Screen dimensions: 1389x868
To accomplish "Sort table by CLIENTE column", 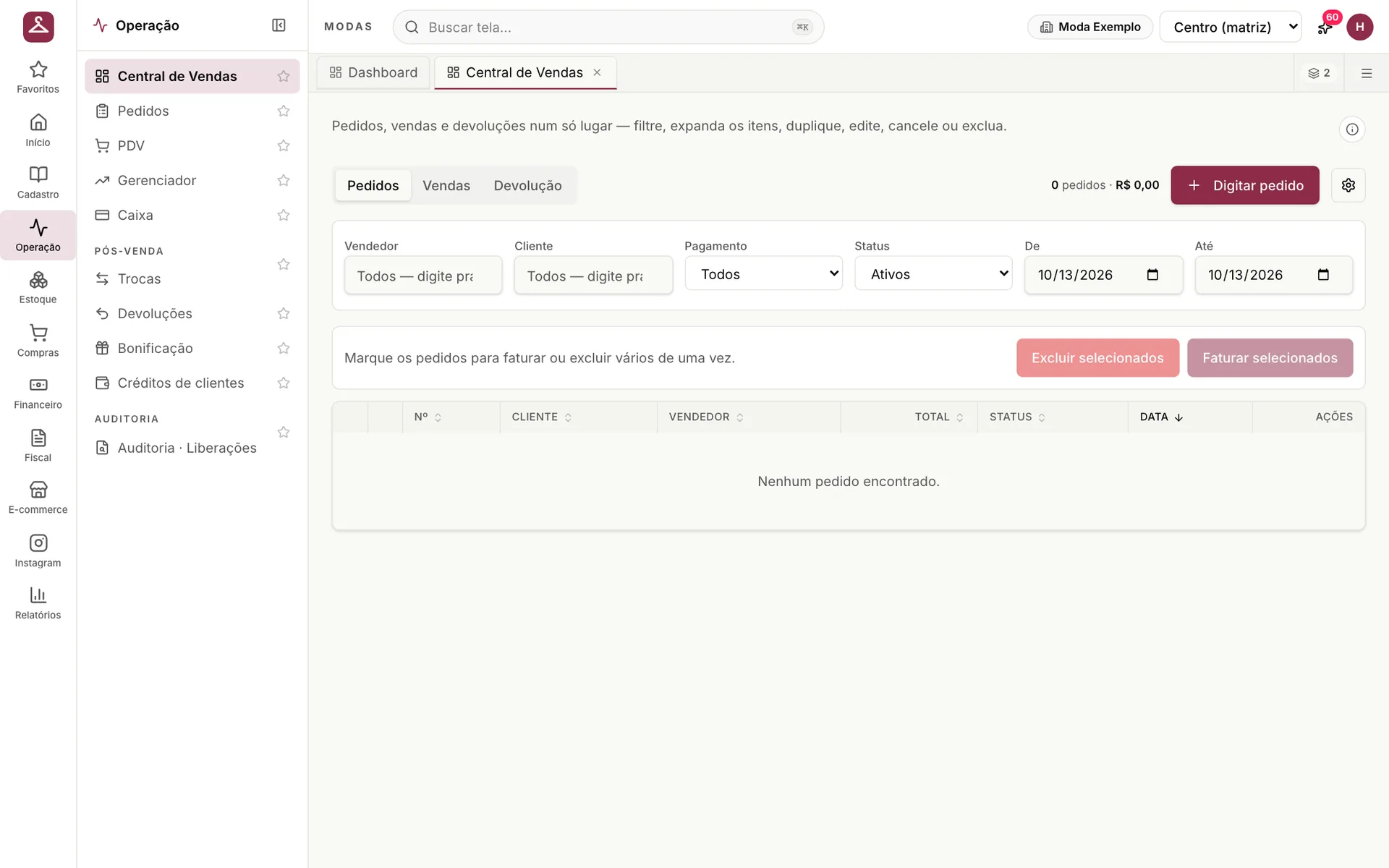I will point(542,417).
